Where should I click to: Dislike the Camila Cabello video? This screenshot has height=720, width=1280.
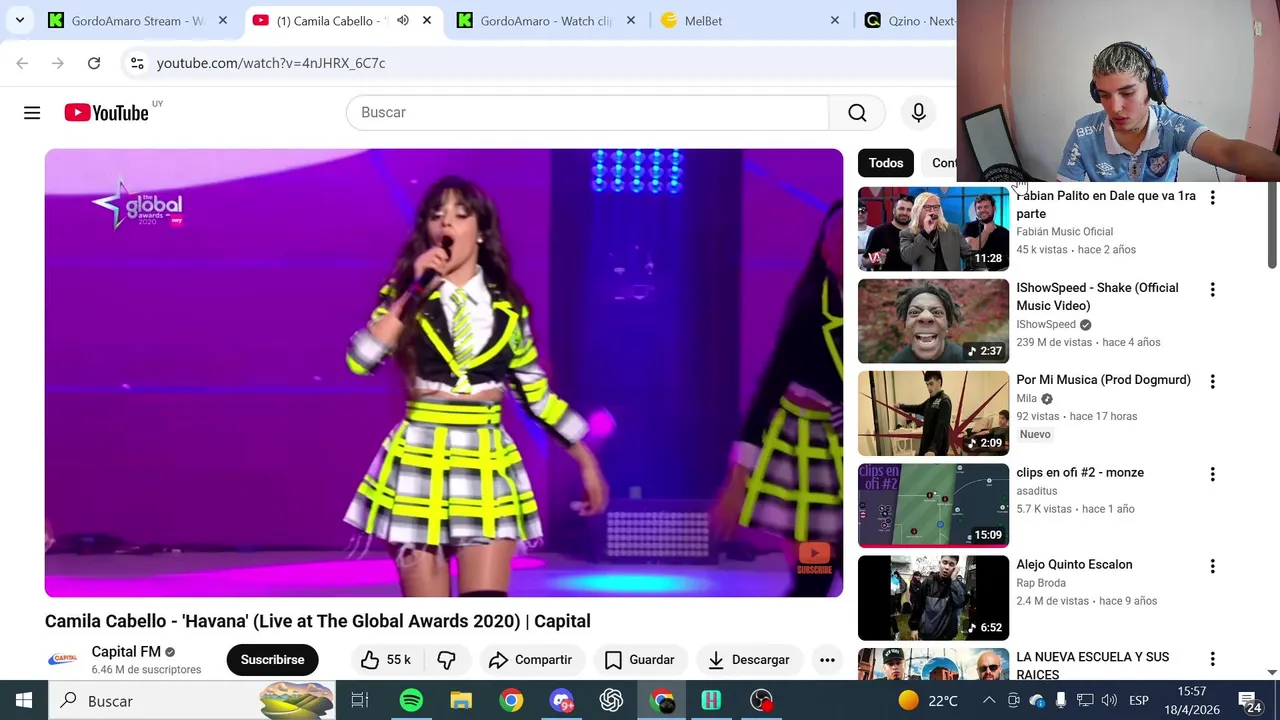point(447,660)
